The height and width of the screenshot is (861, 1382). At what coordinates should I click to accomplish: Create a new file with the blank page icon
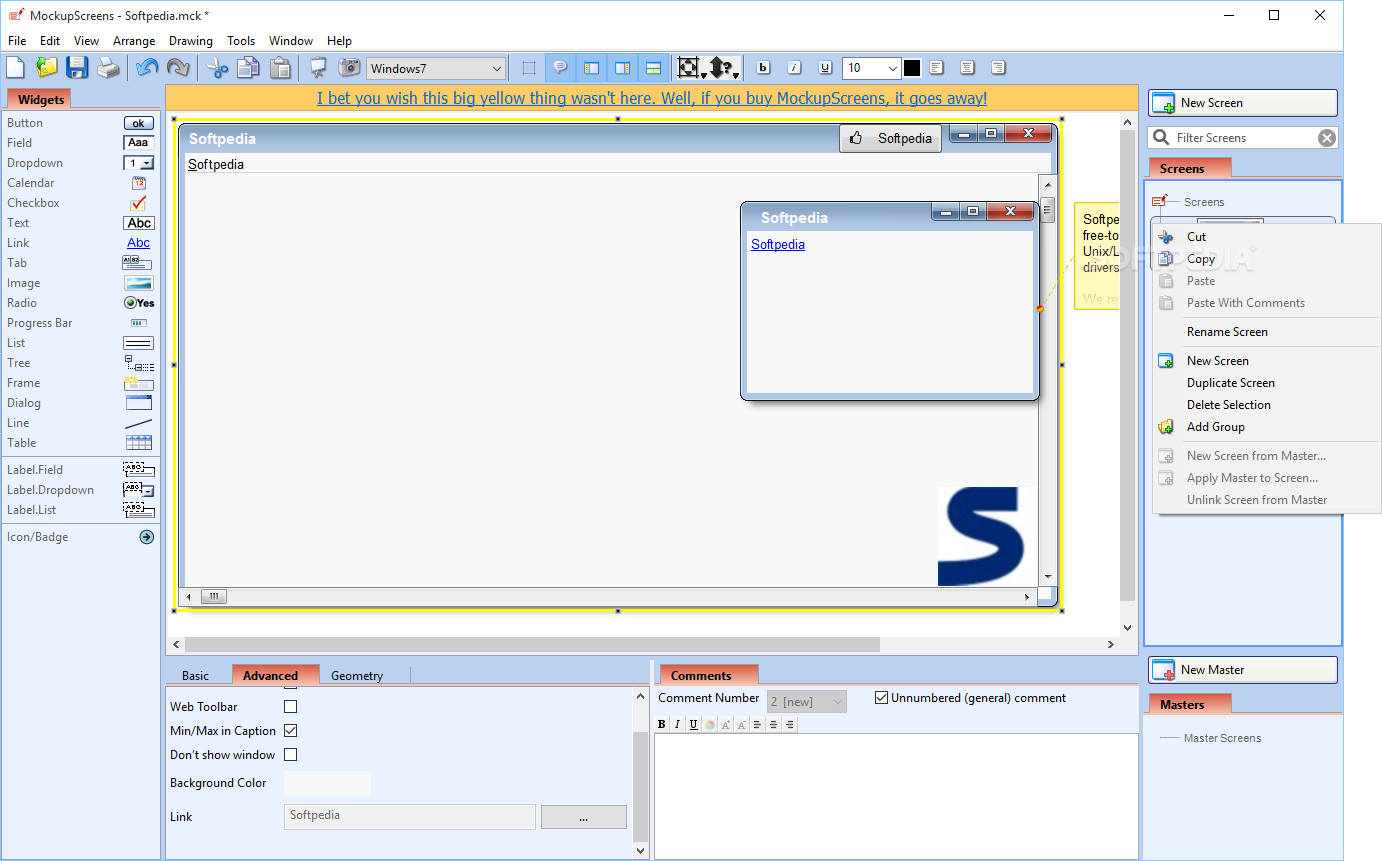15,68
